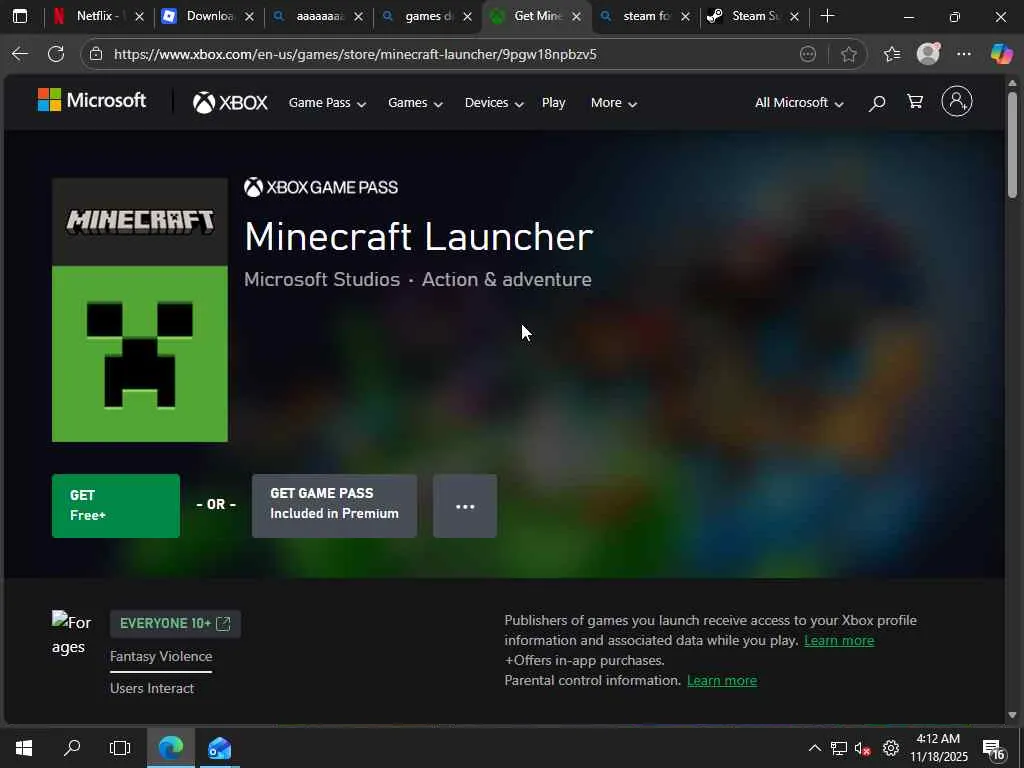Click the page vertical scrollbar thumb
The width and height of the screenshot is (1024, 768).
[x=1012, y=144]
